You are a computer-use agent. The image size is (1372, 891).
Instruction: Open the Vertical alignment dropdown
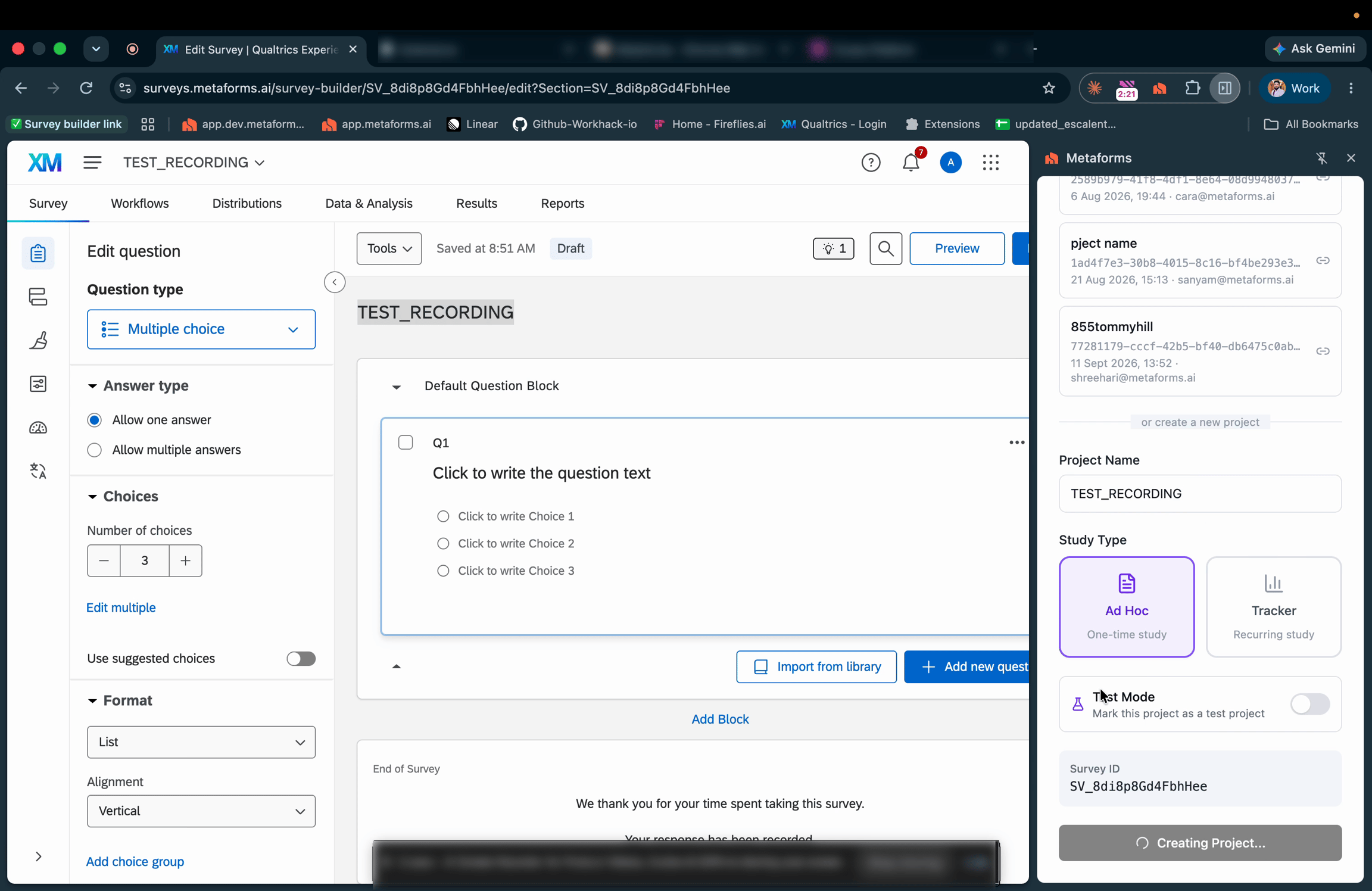[201, 811]
